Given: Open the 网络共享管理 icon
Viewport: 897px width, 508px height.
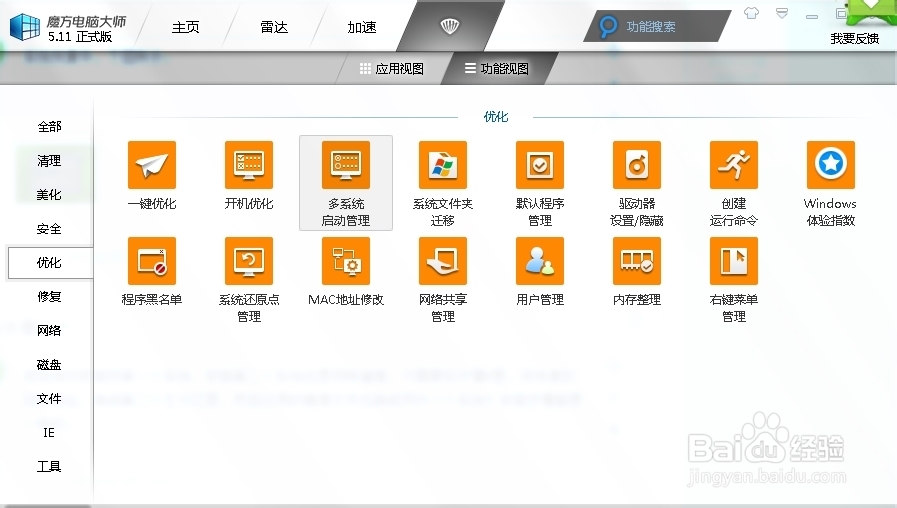Looking at the screenshot, I should tap(443, 261).
